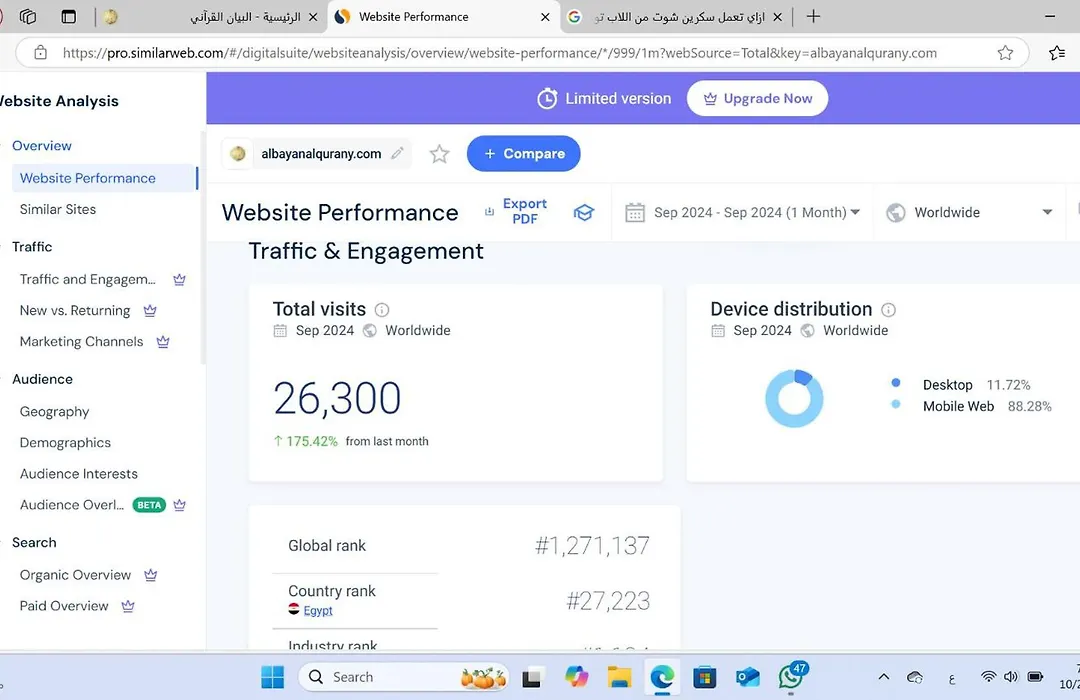Open Geography under Audience

pyautogui.click(x=54, y=411)
